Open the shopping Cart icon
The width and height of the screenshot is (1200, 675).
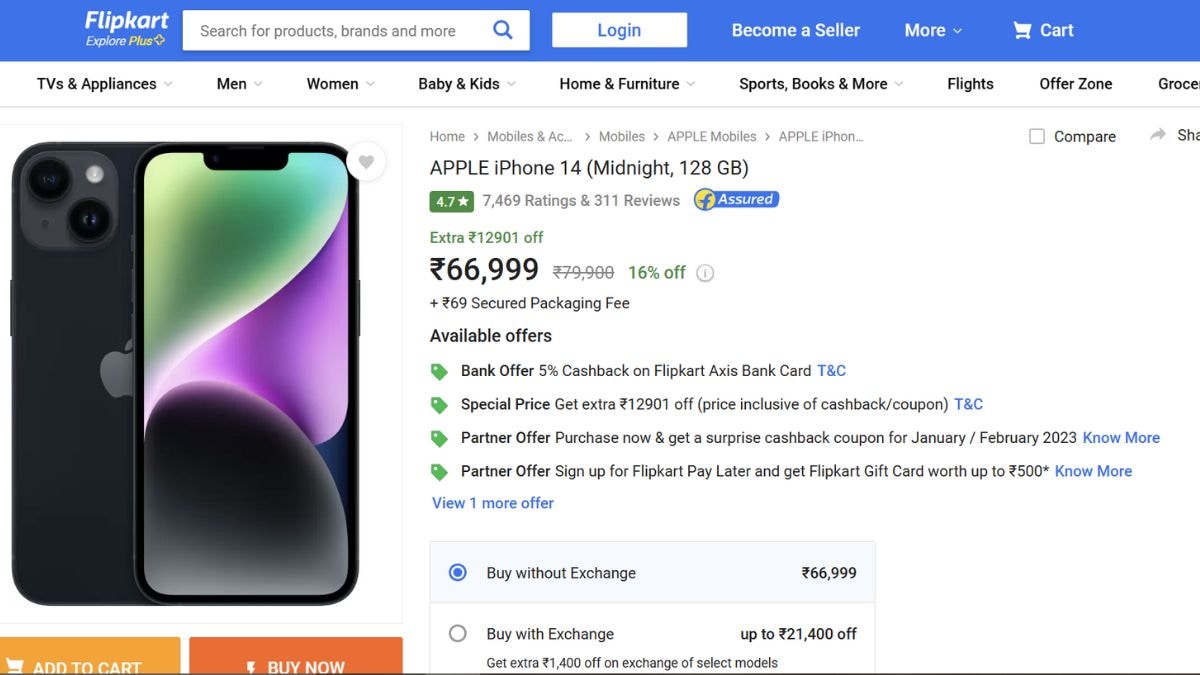[x=1022, y=30]
